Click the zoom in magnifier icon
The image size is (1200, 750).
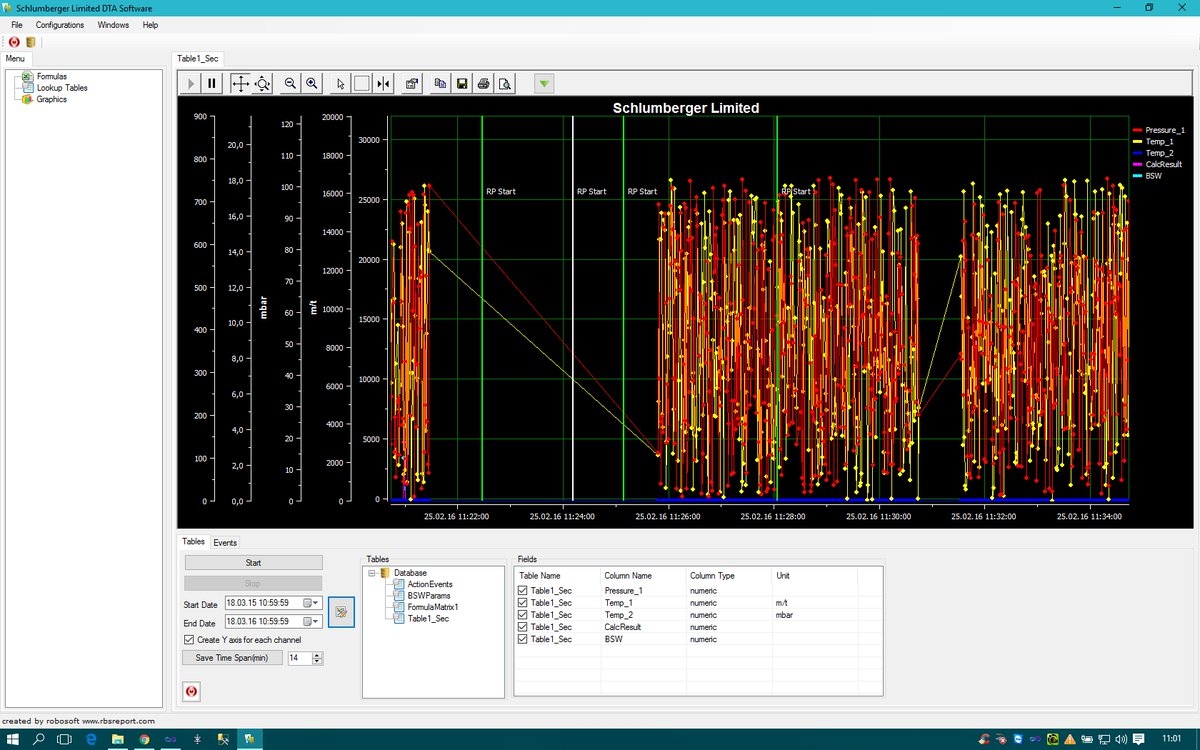[312, 84]
